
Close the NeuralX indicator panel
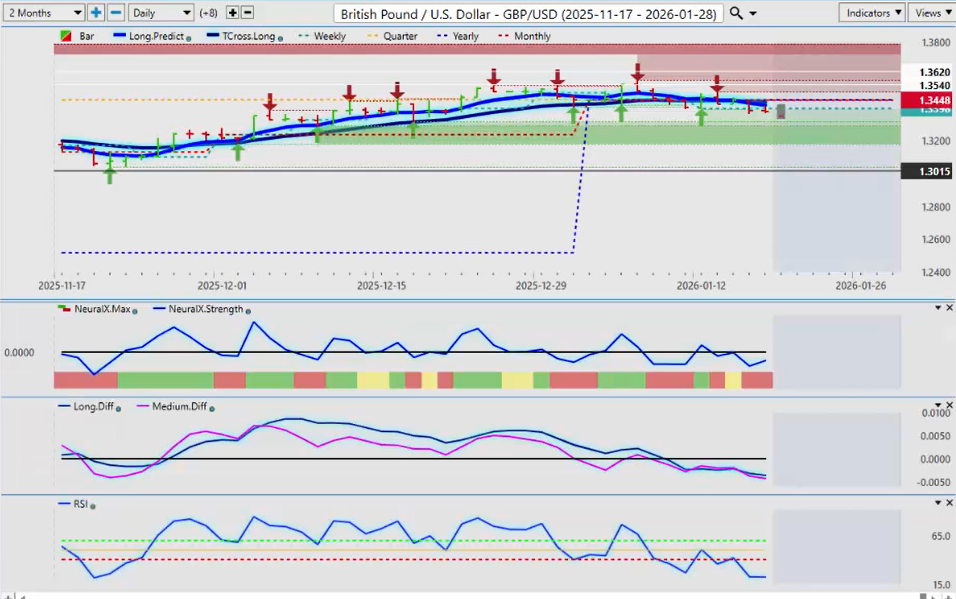click(x=949, y=308)
